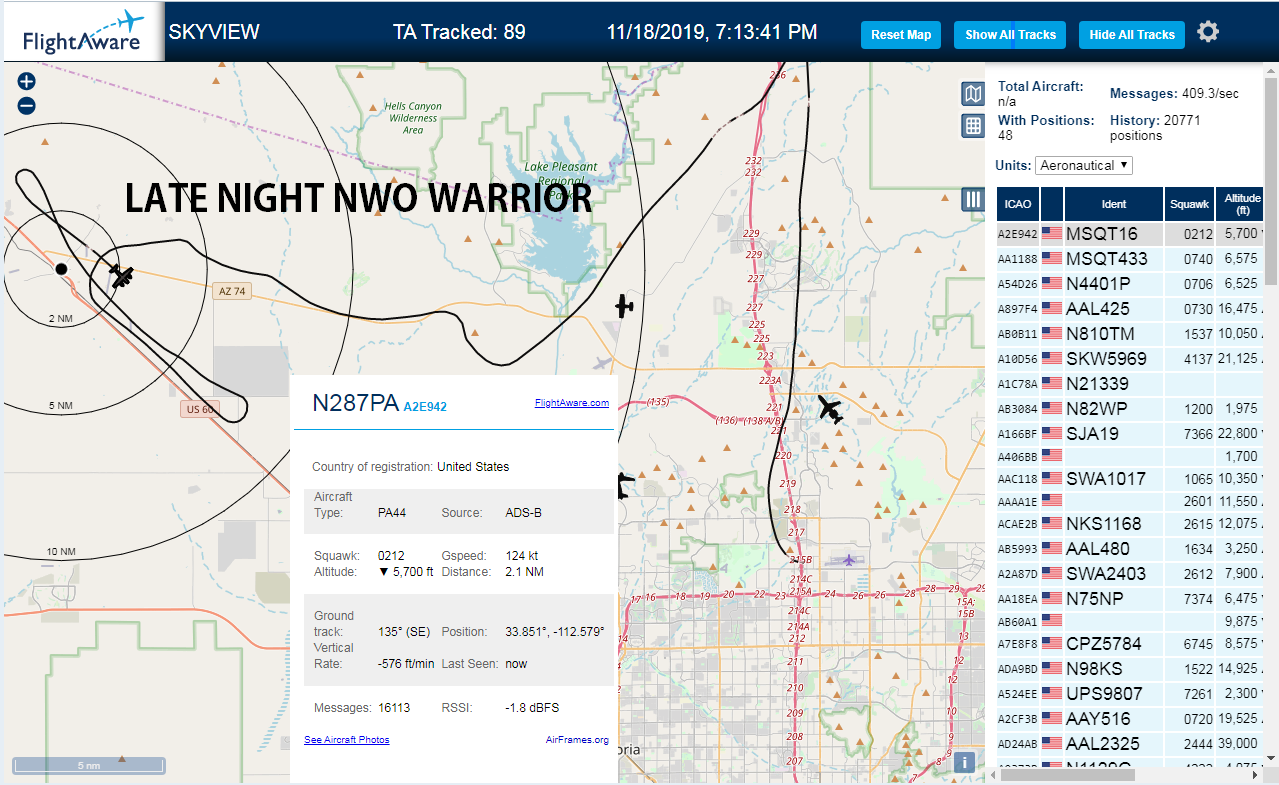
Task: Open AirFrames.org link
Action: coord(577,740)
